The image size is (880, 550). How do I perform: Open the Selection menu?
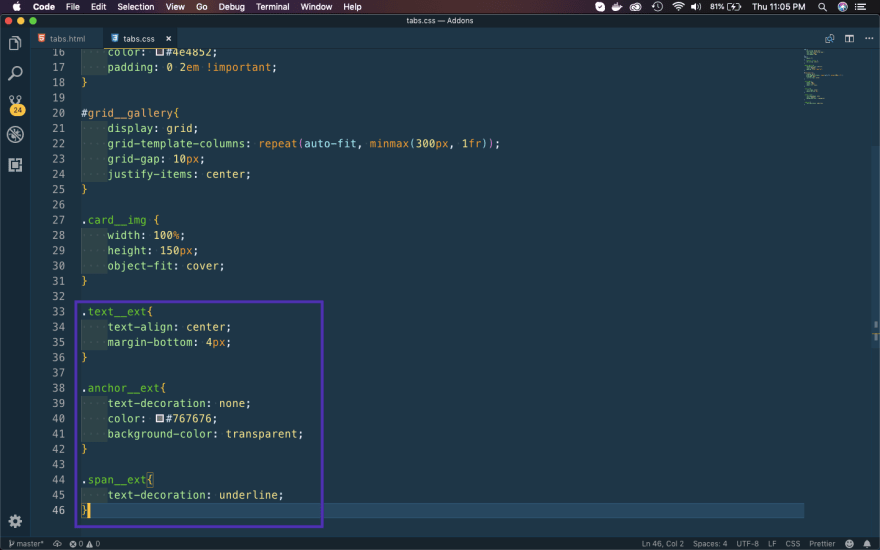(135, 7)
